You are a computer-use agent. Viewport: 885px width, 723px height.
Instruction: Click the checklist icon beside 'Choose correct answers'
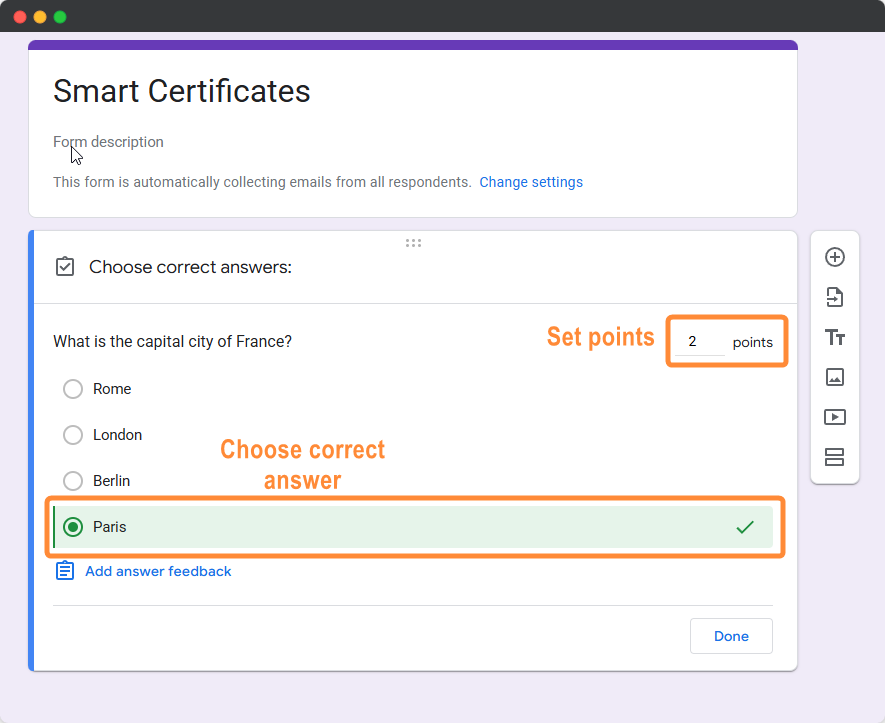tap(64, 267)
